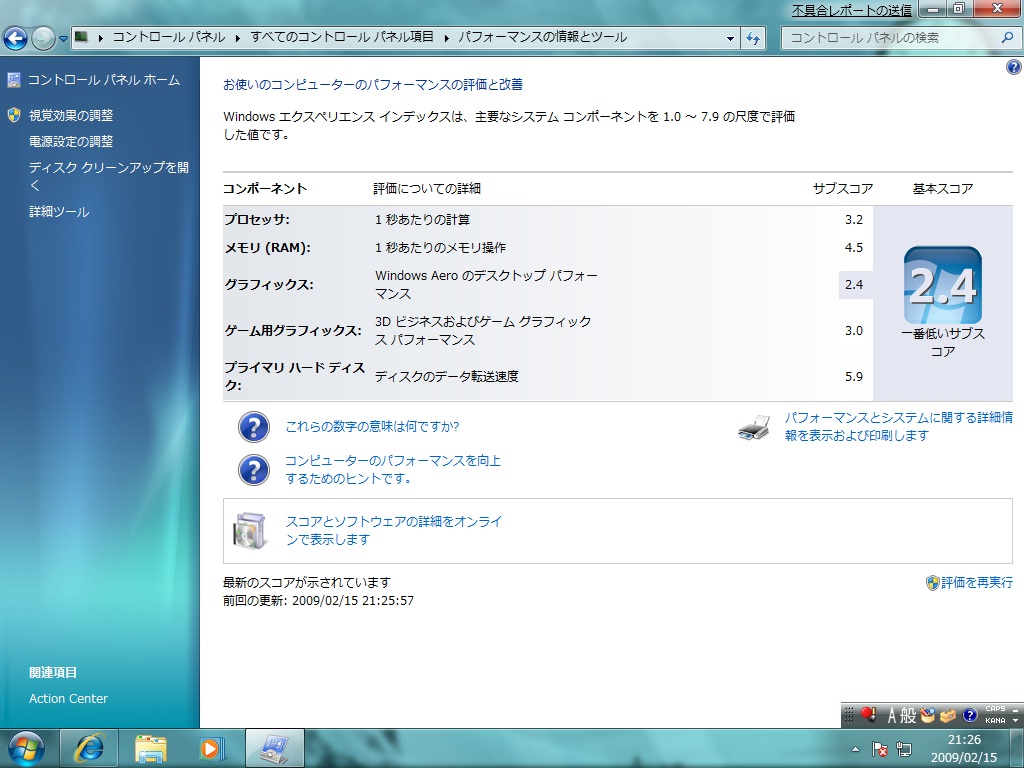Click the プロセッサ subscore 3.2
1024x768 pixels.
[854, 219]
